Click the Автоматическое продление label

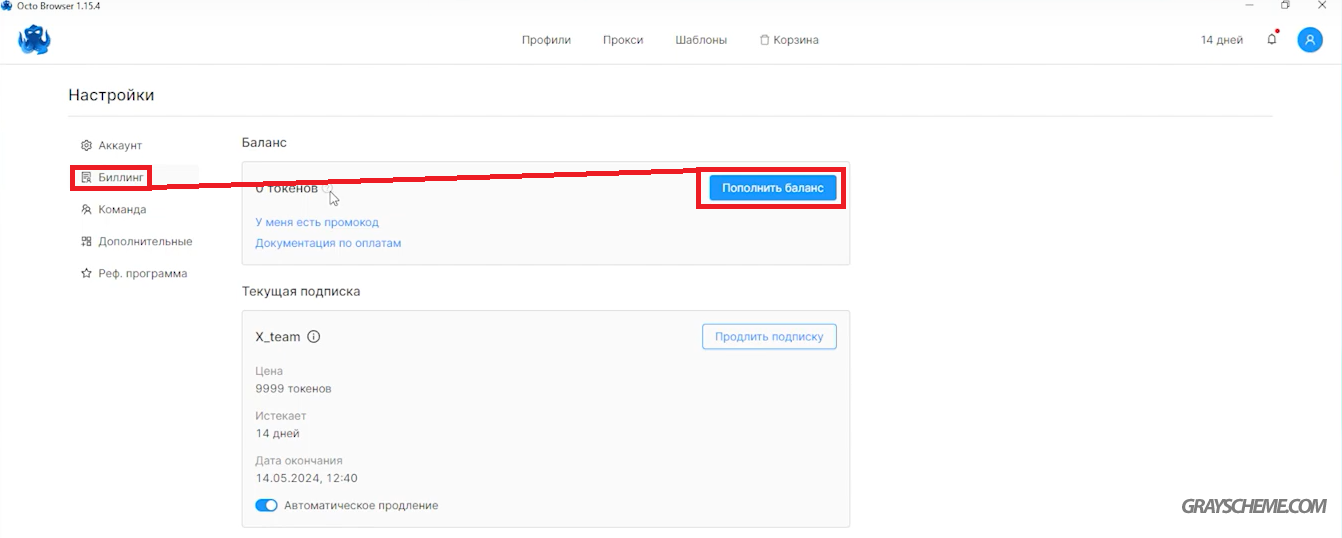361,506
